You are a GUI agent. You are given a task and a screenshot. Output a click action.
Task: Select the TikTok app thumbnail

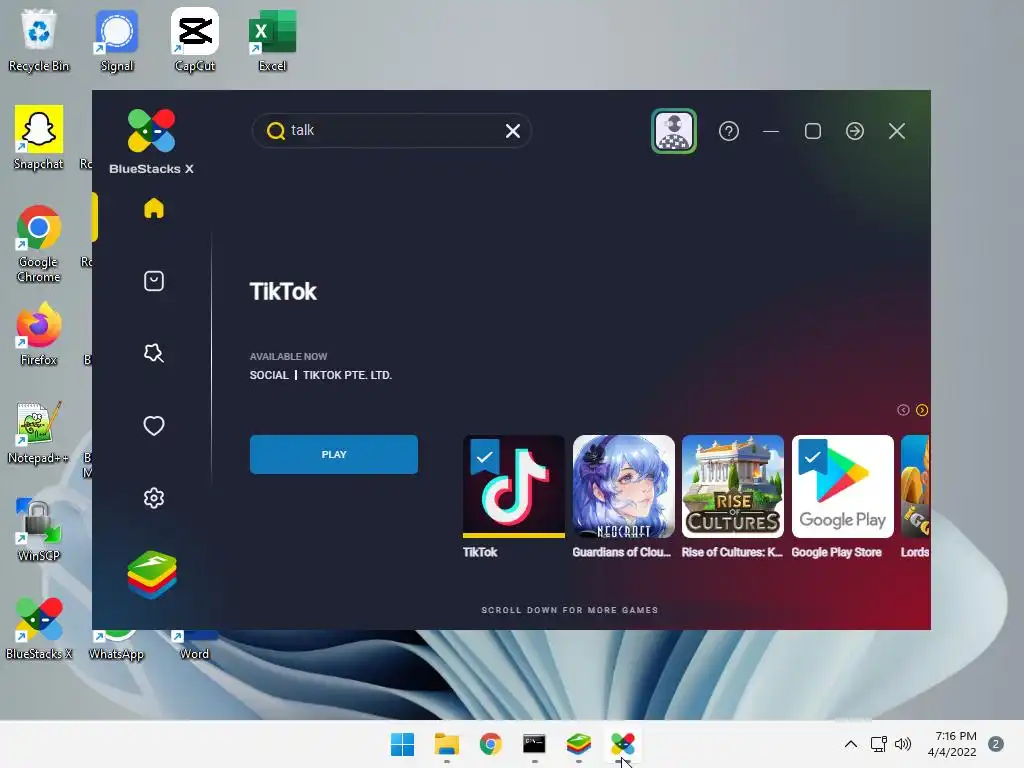point(513,487)
